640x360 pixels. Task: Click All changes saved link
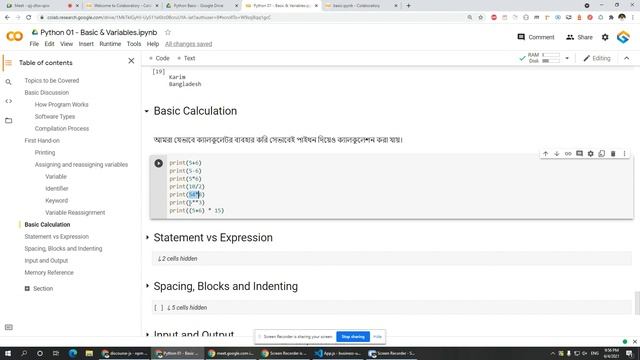click(189, 44)
